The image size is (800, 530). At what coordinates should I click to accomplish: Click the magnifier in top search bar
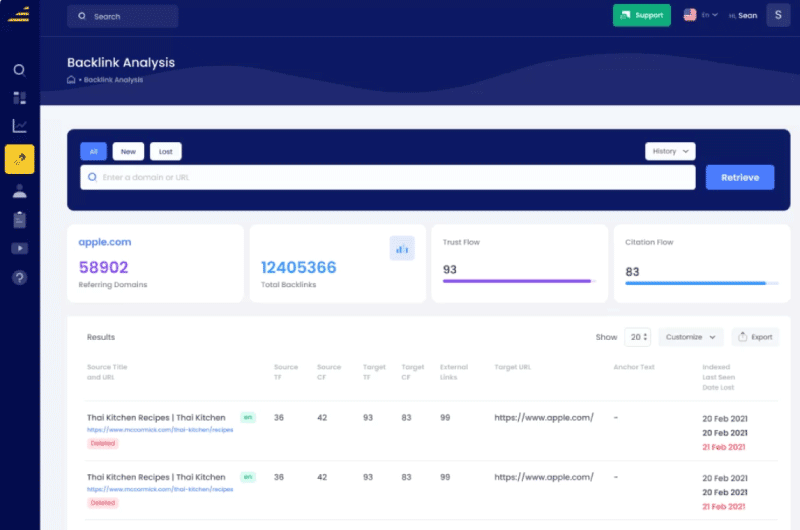coord(82,16)
